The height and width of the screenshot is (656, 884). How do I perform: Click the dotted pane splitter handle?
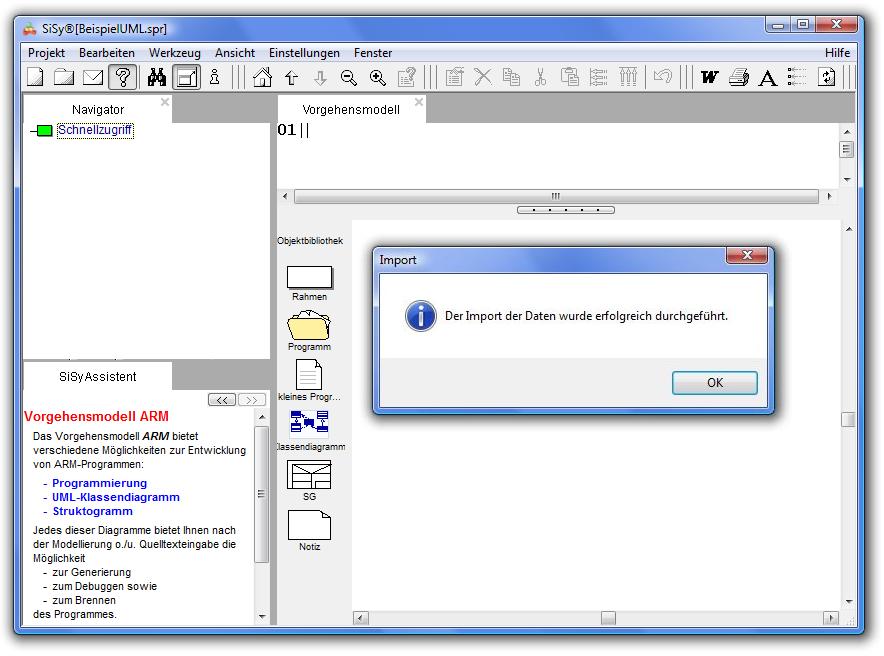565,210
